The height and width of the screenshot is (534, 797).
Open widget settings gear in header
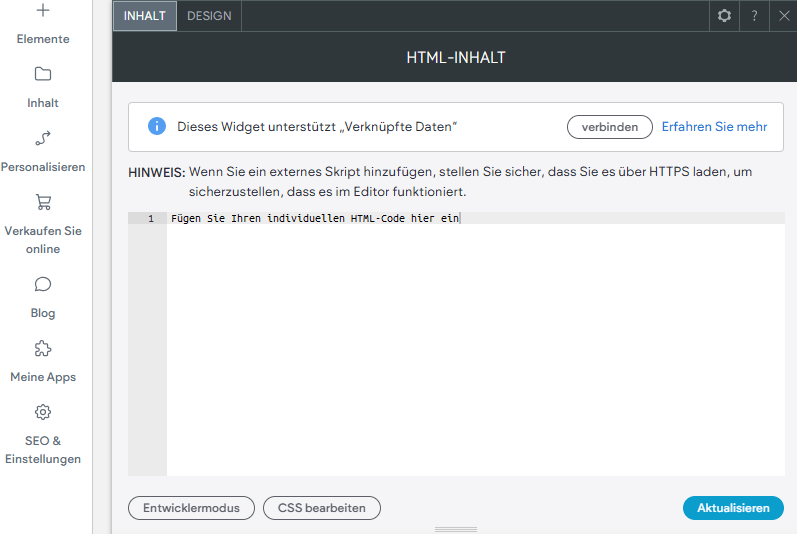click(724, 16)
